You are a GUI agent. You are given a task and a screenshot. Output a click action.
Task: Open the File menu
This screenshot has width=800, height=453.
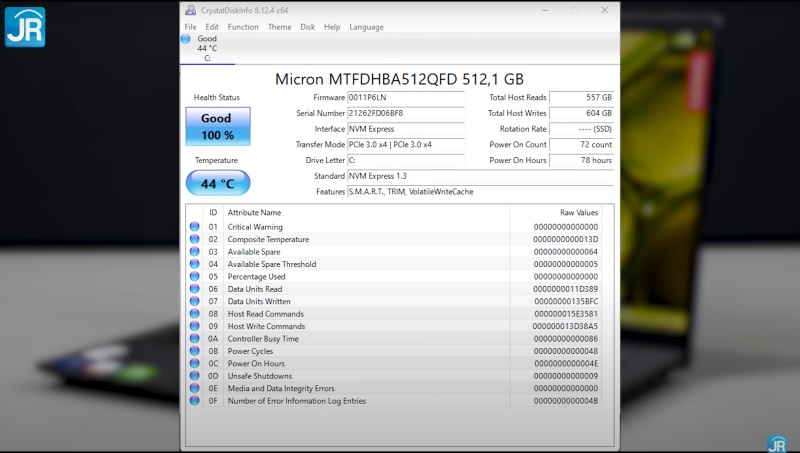click(x=190, y=27)
